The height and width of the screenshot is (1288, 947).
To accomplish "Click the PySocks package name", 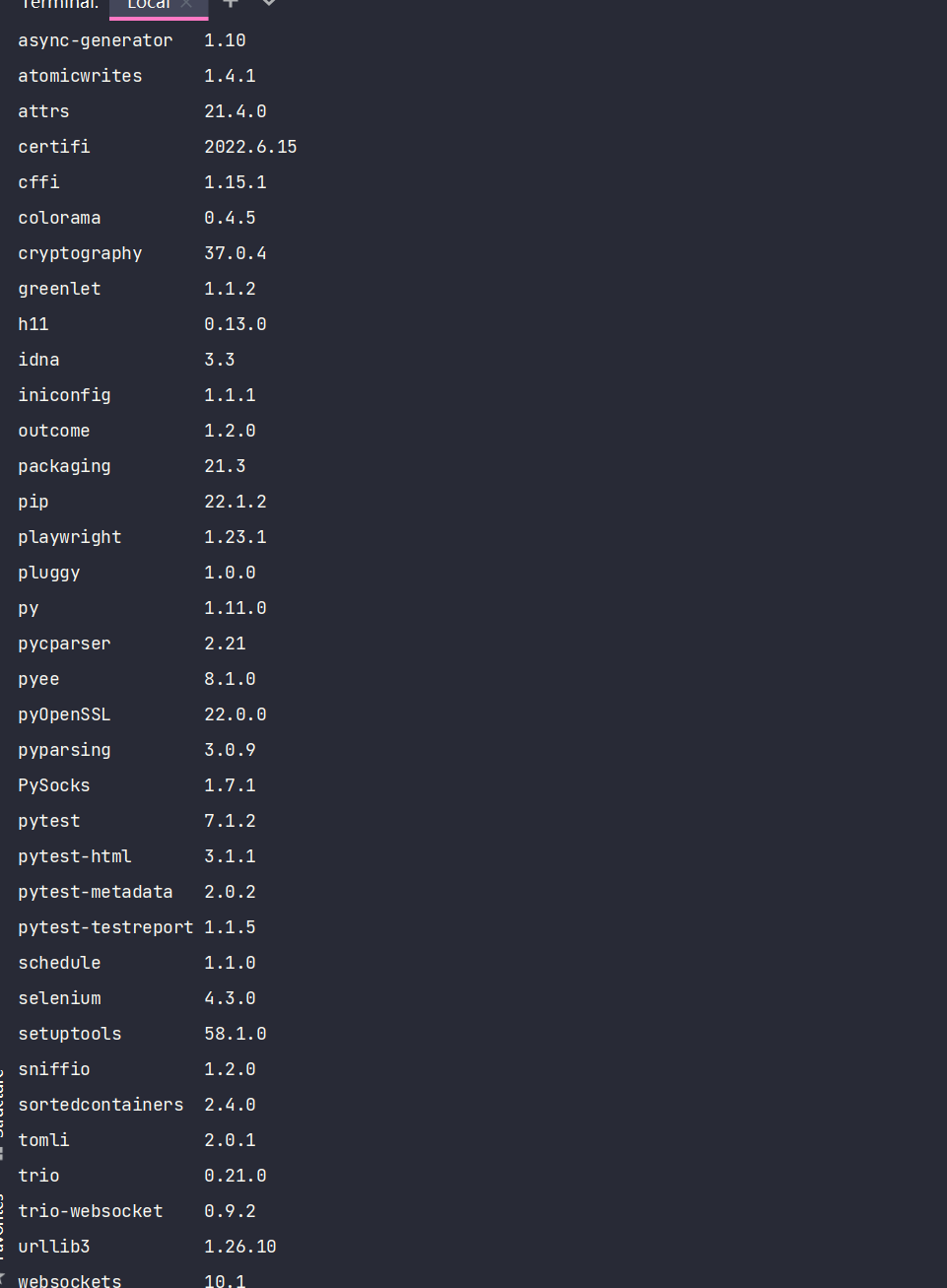I will click(54, 785).
